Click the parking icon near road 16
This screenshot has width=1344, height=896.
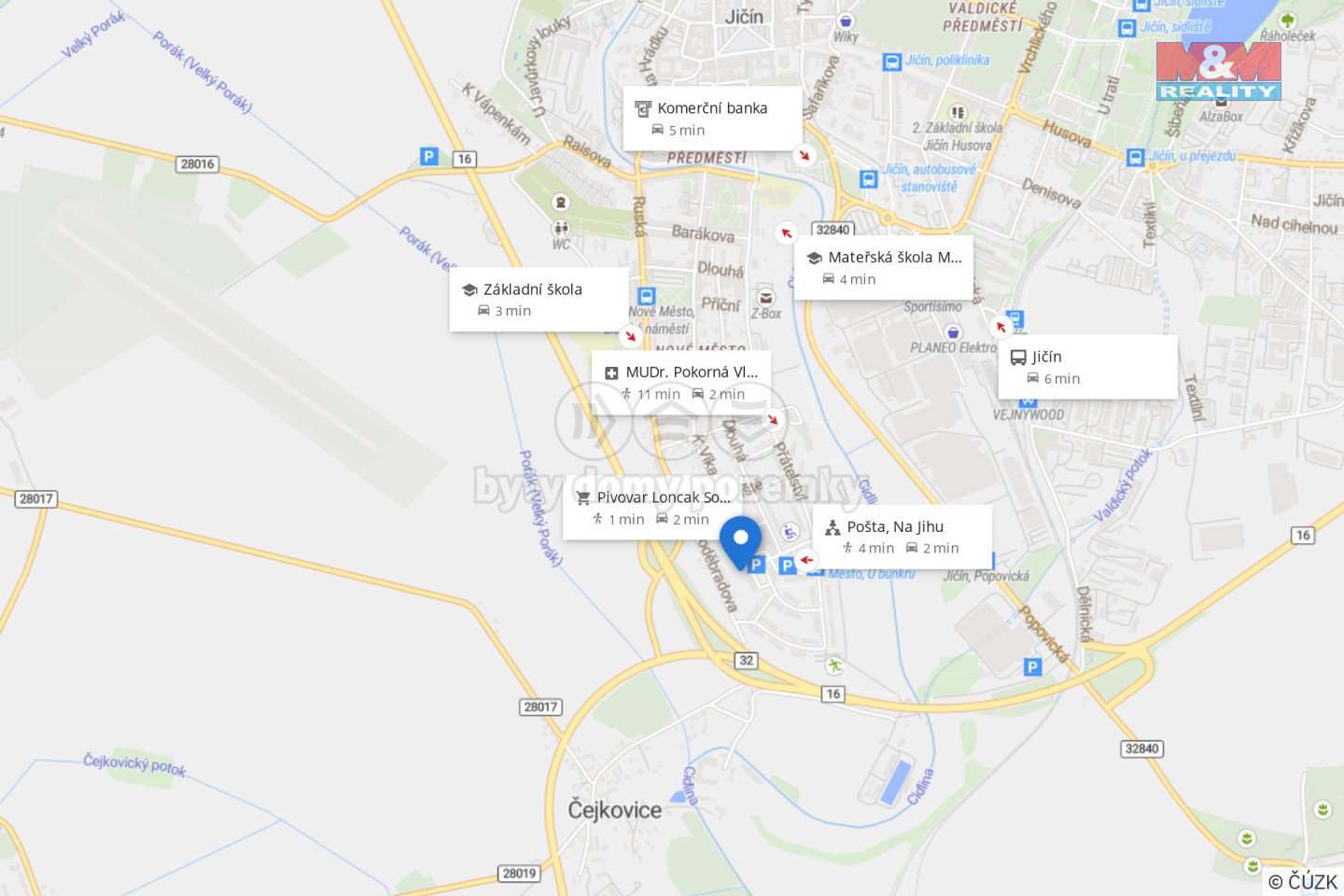pos(428,157)
